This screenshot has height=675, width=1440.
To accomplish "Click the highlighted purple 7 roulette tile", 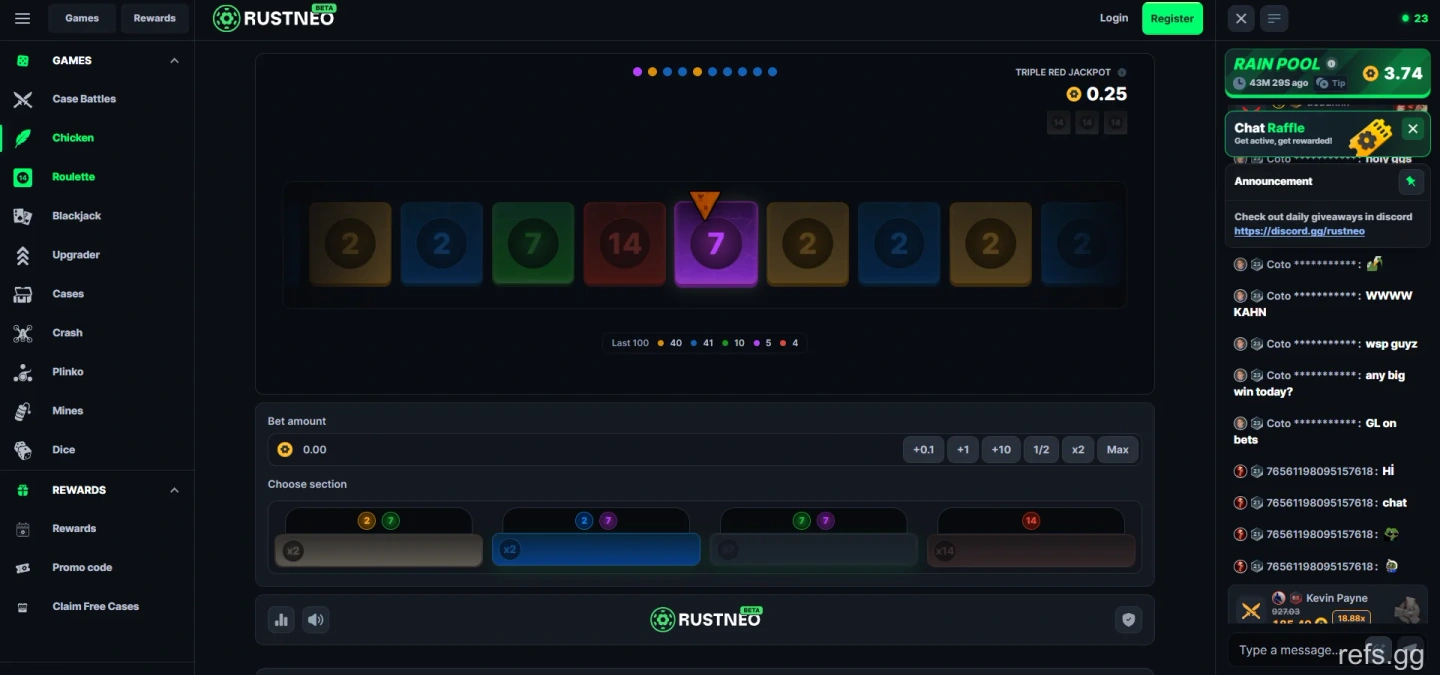I will point(716,243).
